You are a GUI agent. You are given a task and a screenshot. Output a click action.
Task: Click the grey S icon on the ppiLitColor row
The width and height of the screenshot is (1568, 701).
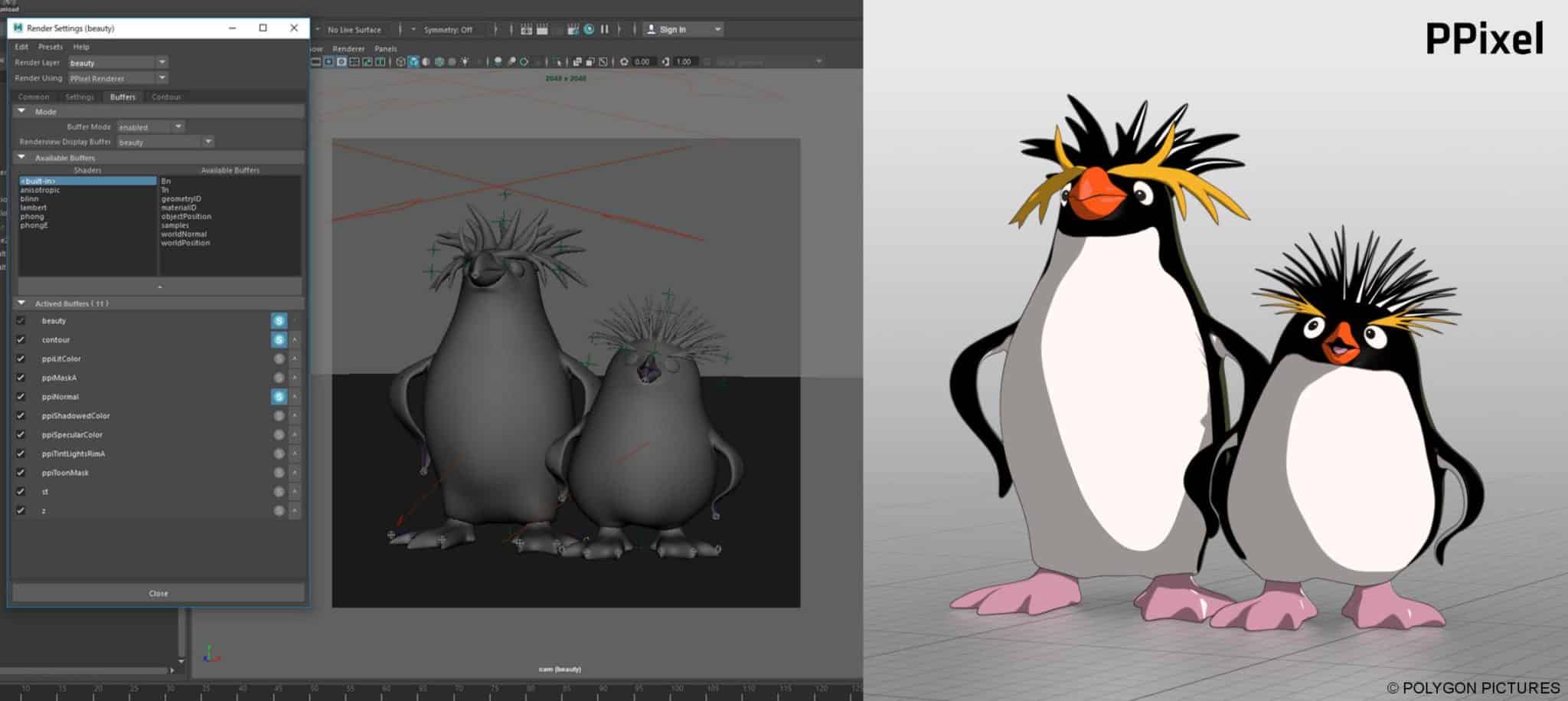point(279,359)
